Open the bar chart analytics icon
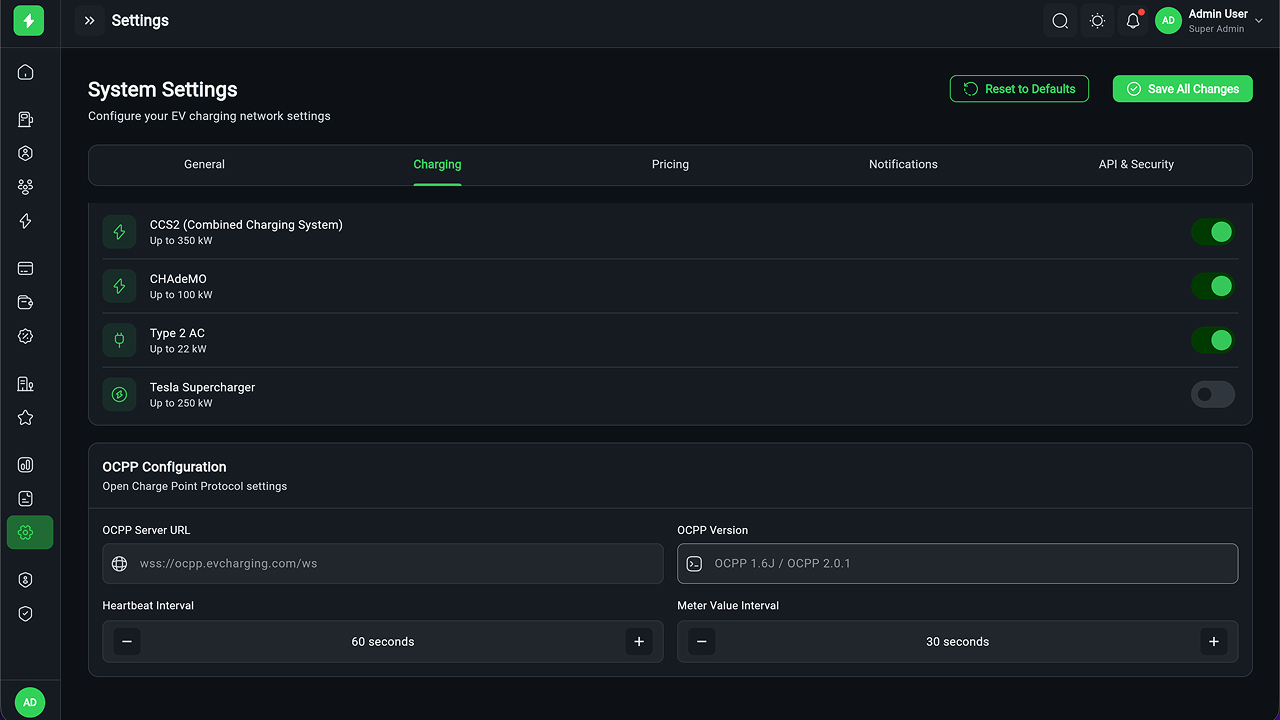The image size is (1280, 720). point(26,465)
